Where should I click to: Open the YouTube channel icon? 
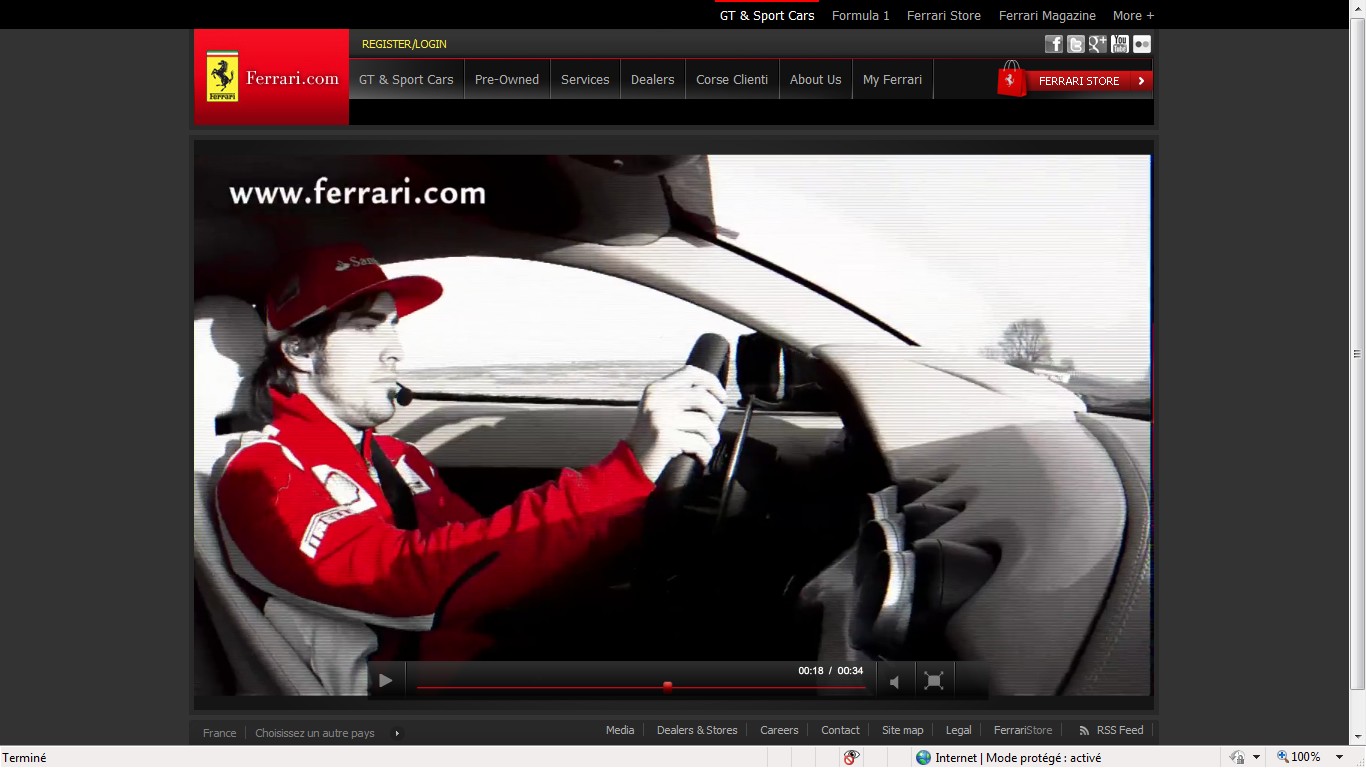point(1119,44)
